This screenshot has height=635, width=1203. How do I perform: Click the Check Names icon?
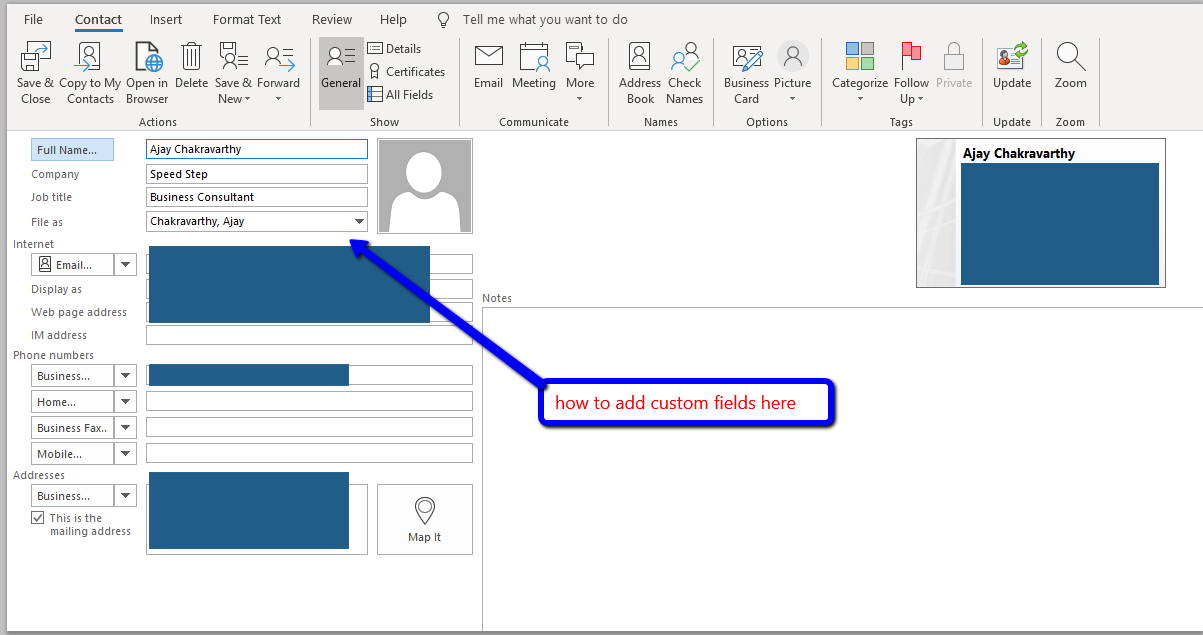point(685,57)
